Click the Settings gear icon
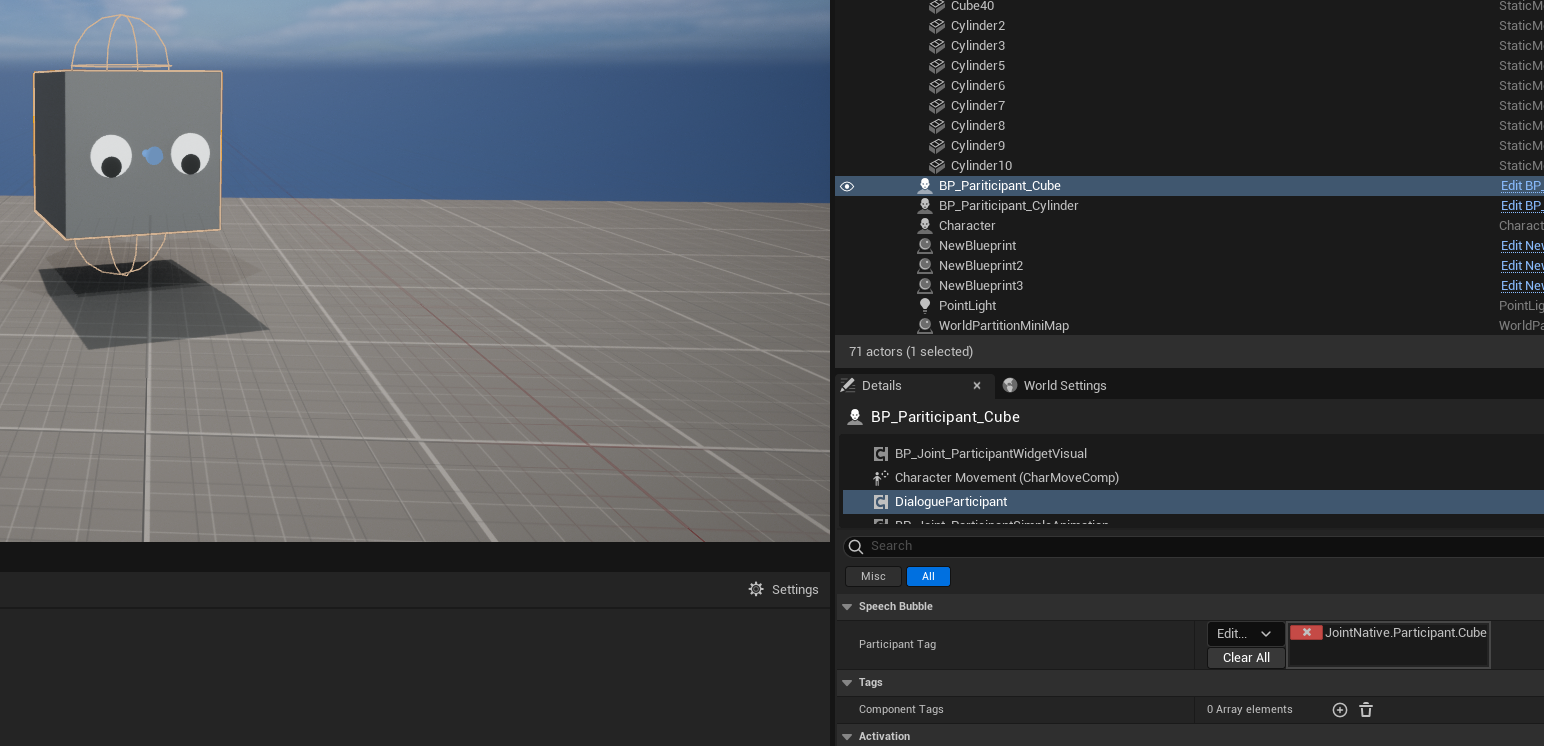The height and width of the screenshot is (746, 1544). click(756, 589)
